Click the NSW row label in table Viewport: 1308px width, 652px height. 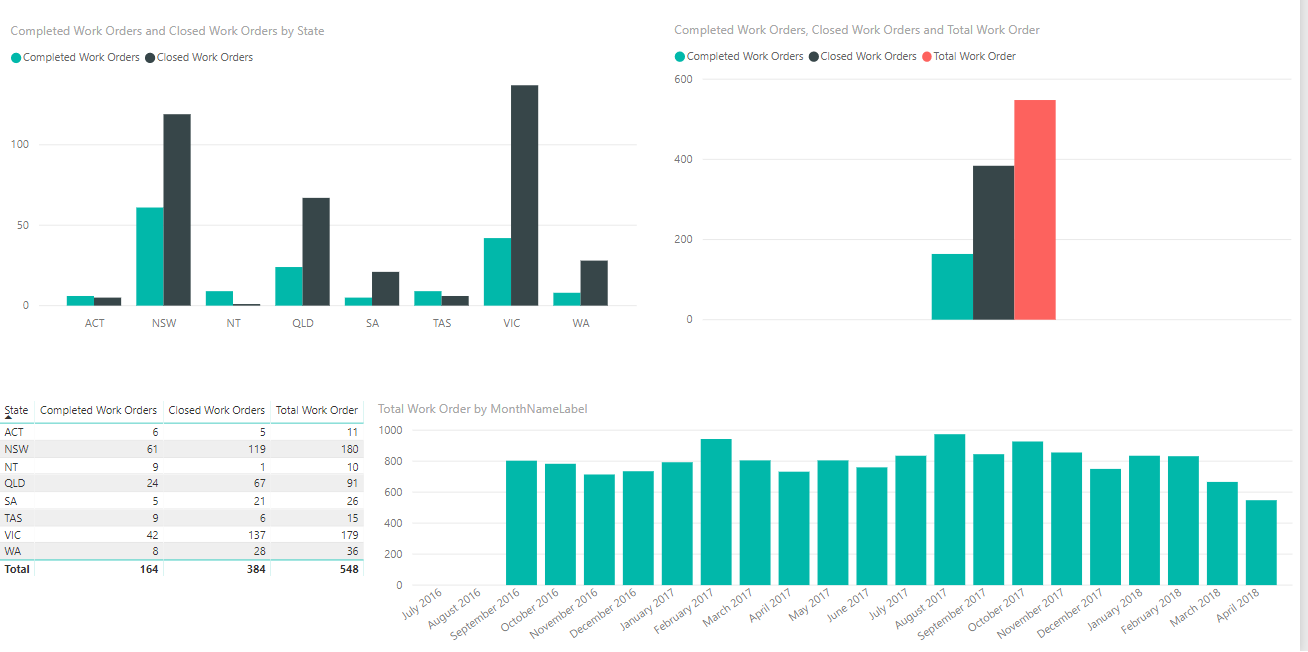(16, 449)
